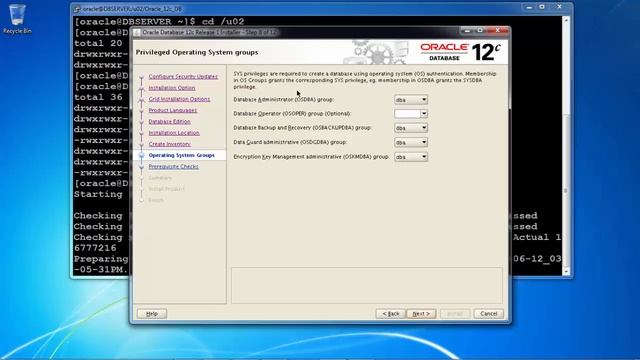Select the Operating System Groups step

181,155
